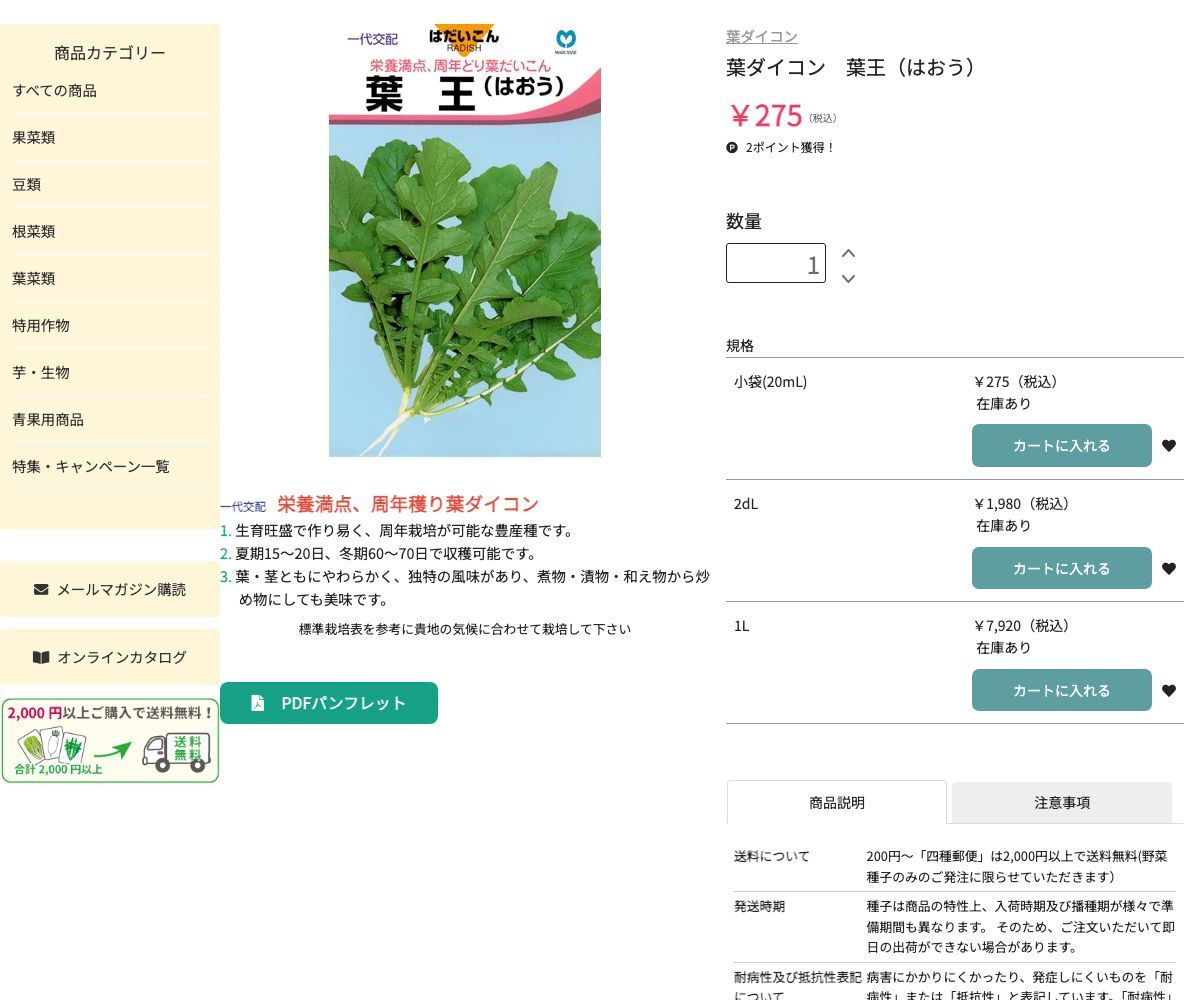The image size is (1200, 1000).
Task: Decrease quantity with down arrow
Action: click(848, 279)
